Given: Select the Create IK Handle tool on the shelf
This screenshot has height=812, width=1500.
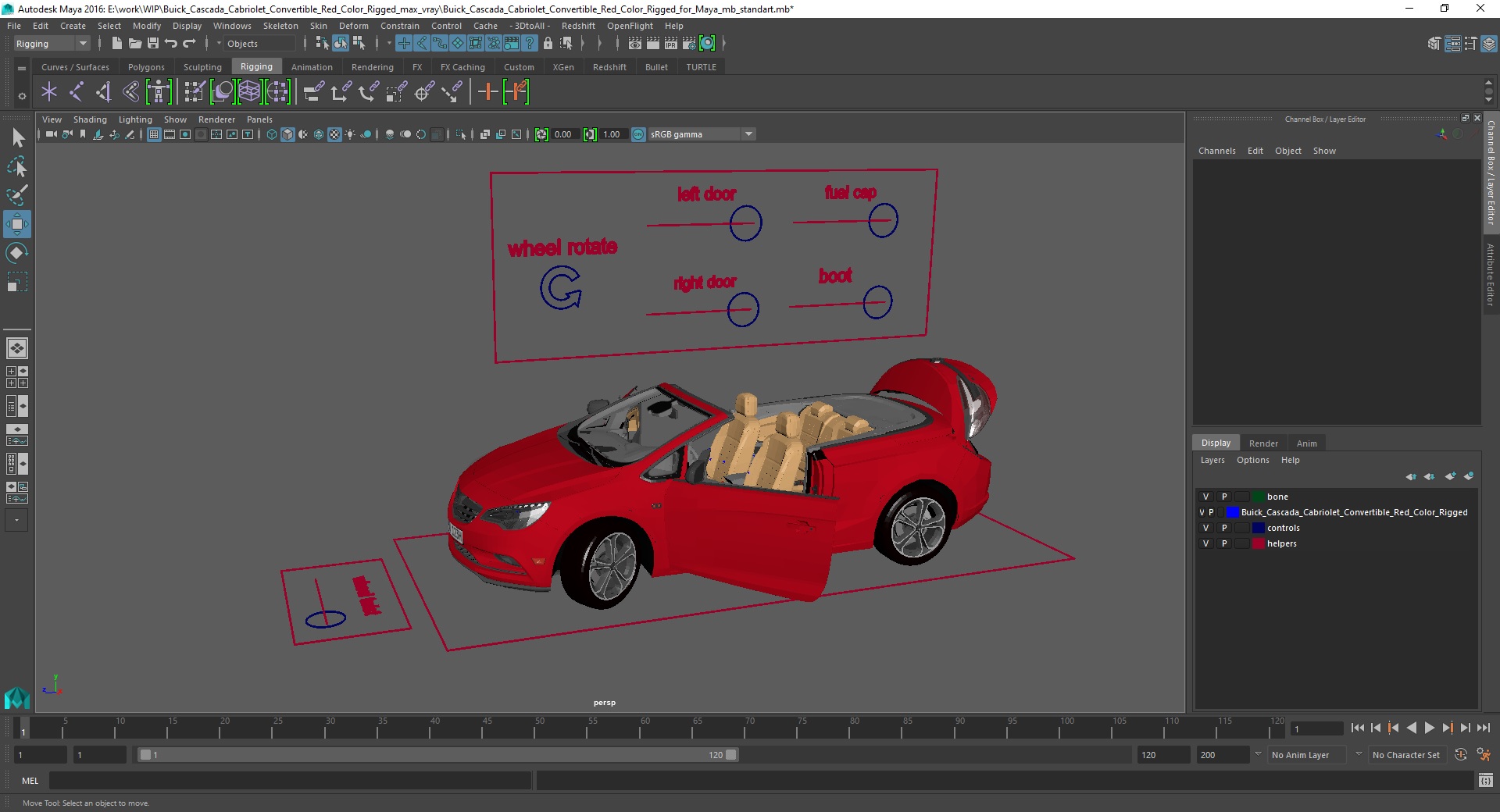Looking at the screenshot, I should [x=103, y=92].
